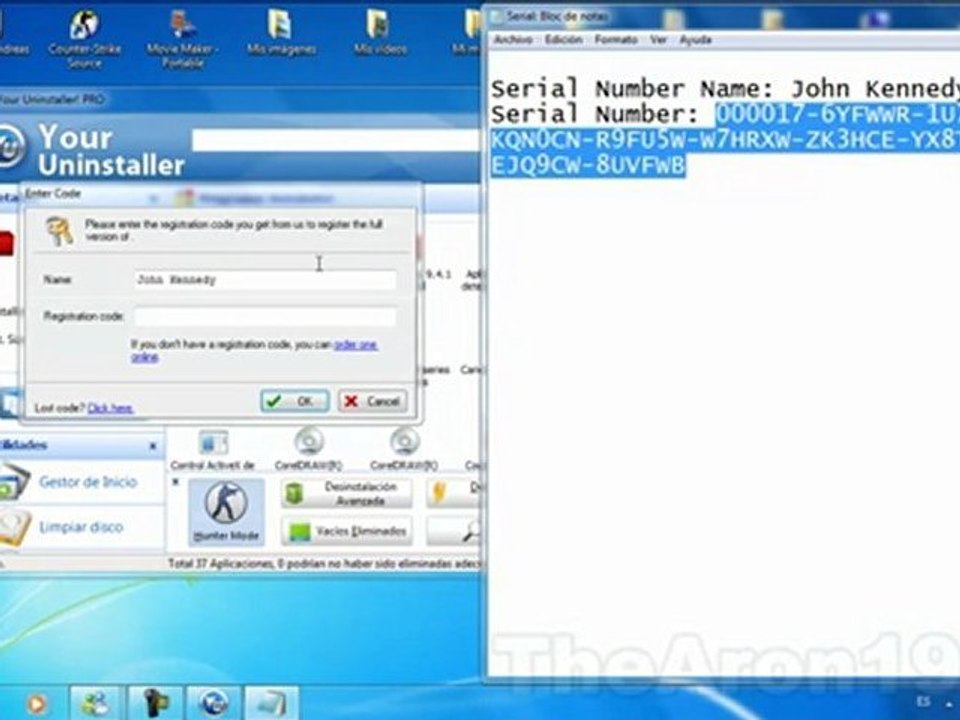This screenshot has height=720, width=960.
Task: Open Mis vídeos desktop folder
Action: (x=380, y=34)
